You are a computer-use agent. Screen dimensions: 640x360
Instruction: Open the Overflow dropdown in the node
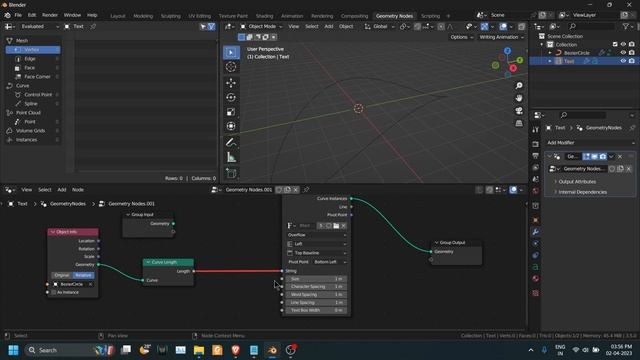tap(317, 235)
